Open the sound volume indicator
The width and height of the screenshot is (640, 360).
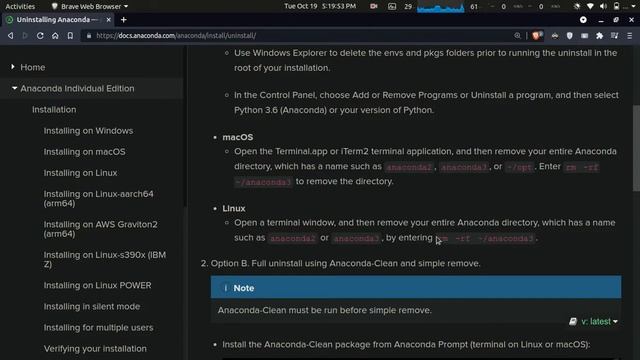[603, 7]
